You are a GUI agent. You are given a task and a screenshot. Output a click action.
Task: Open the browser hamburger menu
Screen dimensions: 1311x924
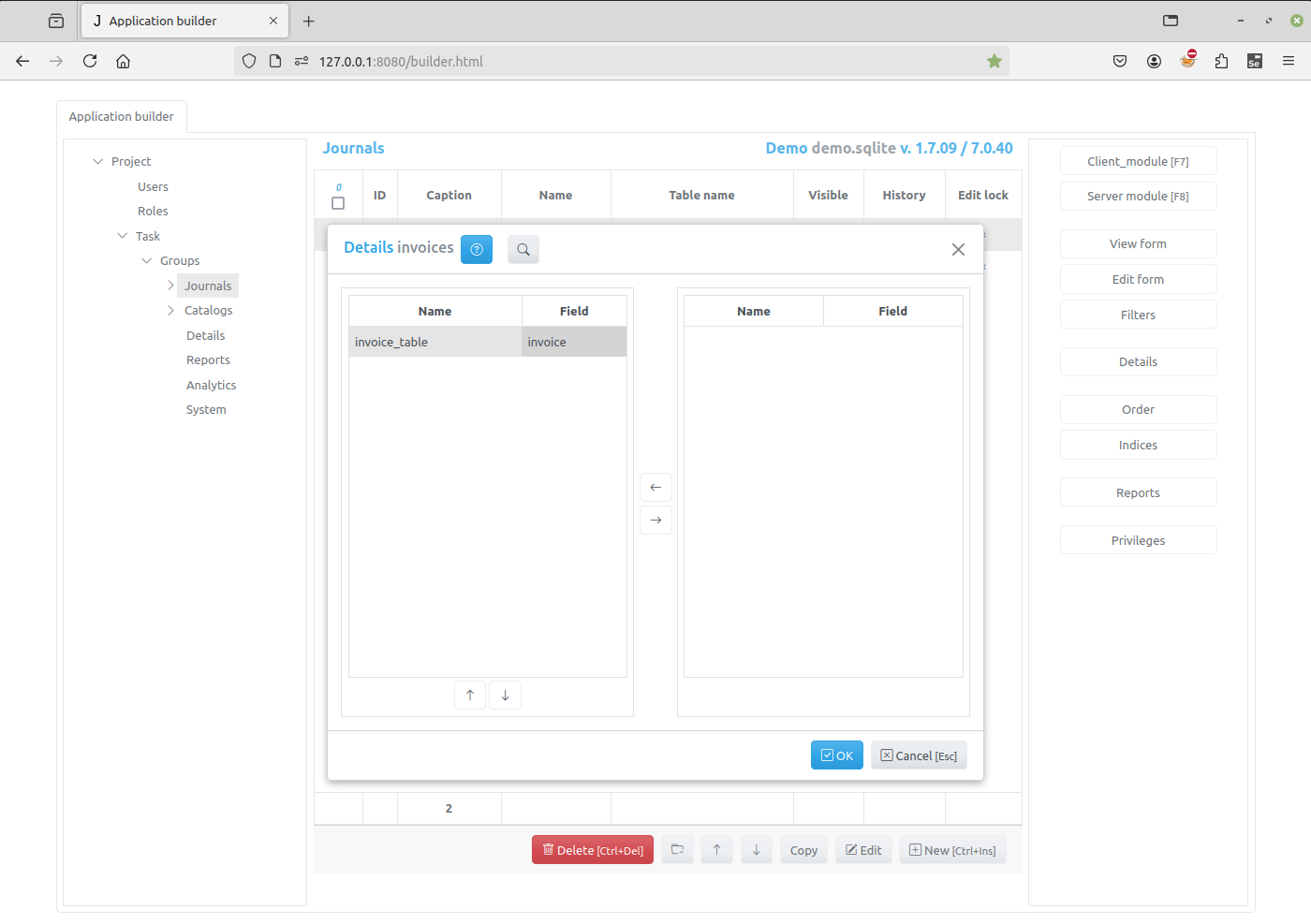coord(1289,61)
